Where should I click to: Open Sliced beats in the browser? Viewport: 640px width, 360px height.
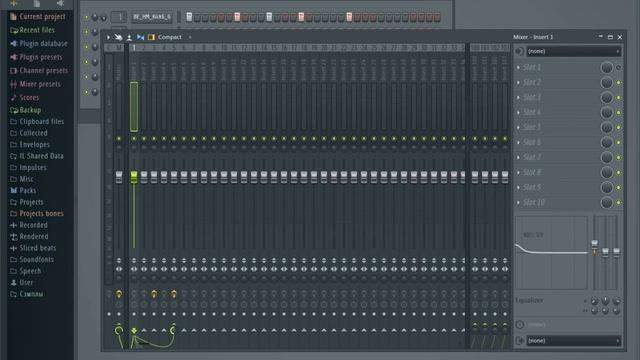(x=33, y=248)
